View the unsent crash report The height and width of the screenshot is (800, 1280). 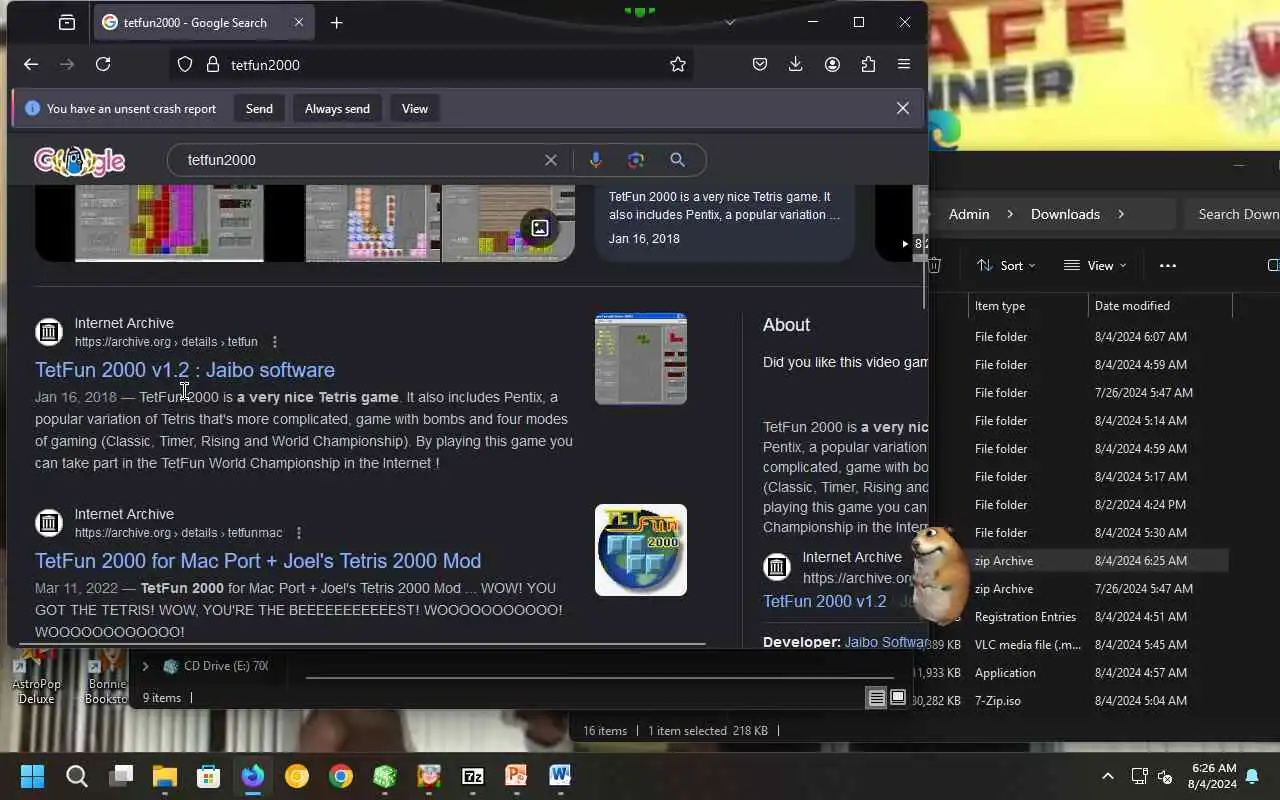click(415, 108)
